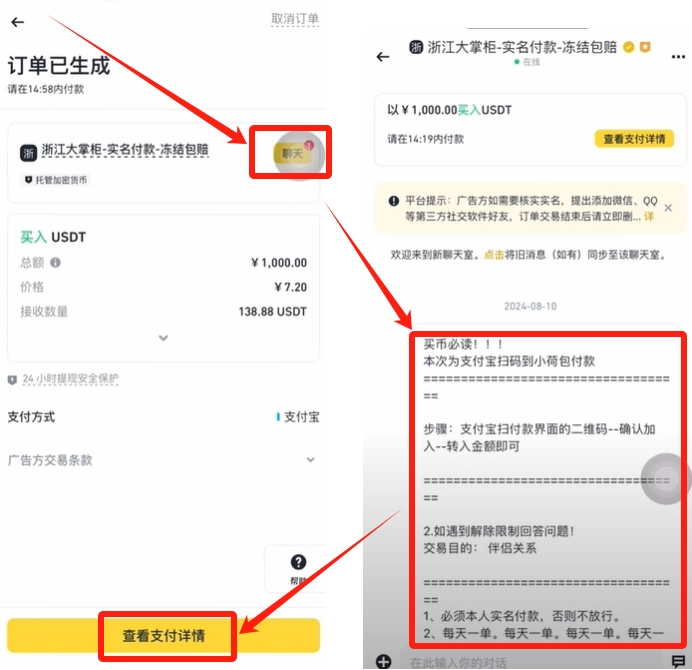
Task: Tap the ¥ 1,000.00 total amount value
Action: click(x=279, y=263)
